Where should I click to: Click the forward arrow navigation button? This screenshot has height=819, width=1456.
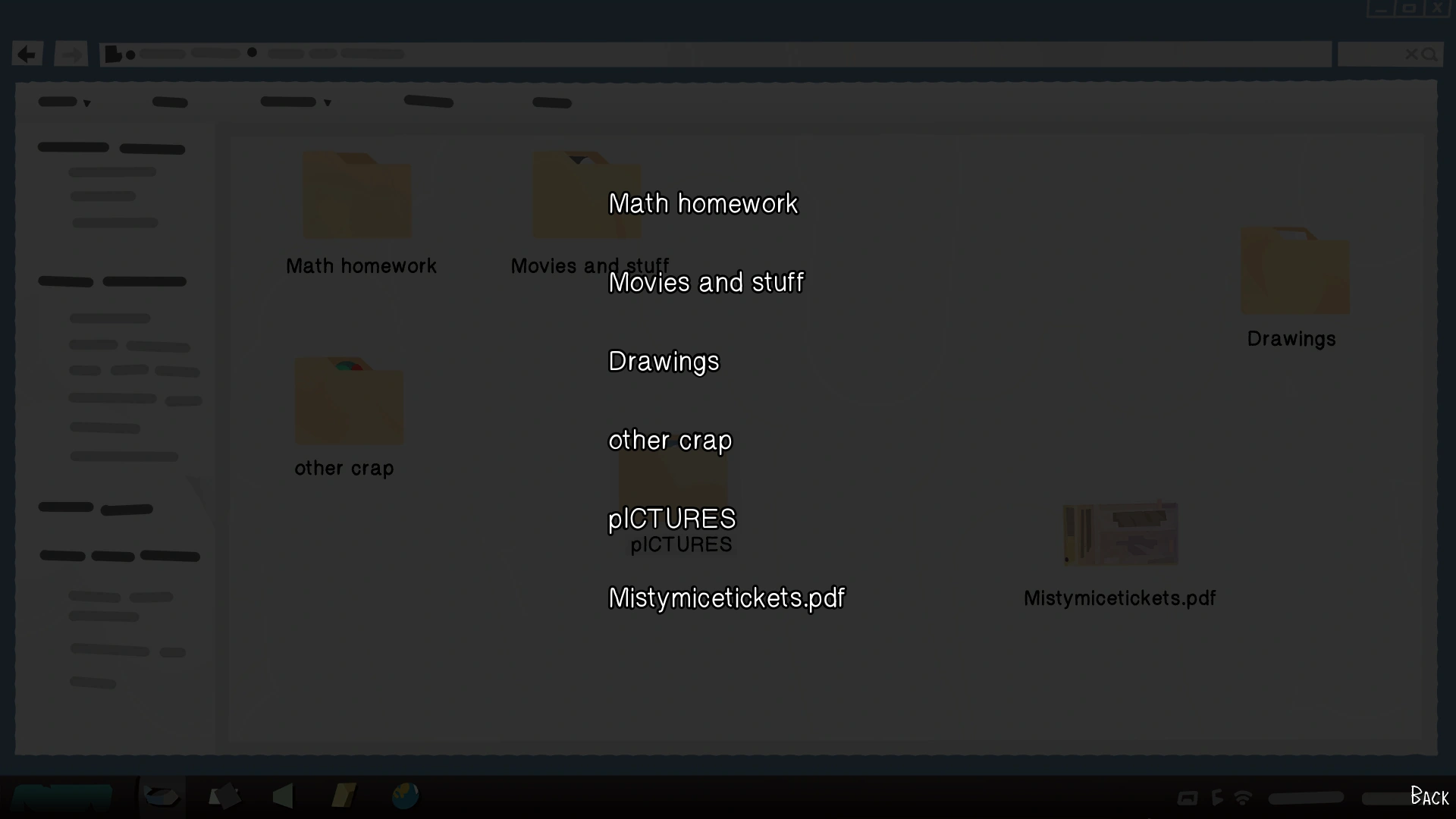71,54
